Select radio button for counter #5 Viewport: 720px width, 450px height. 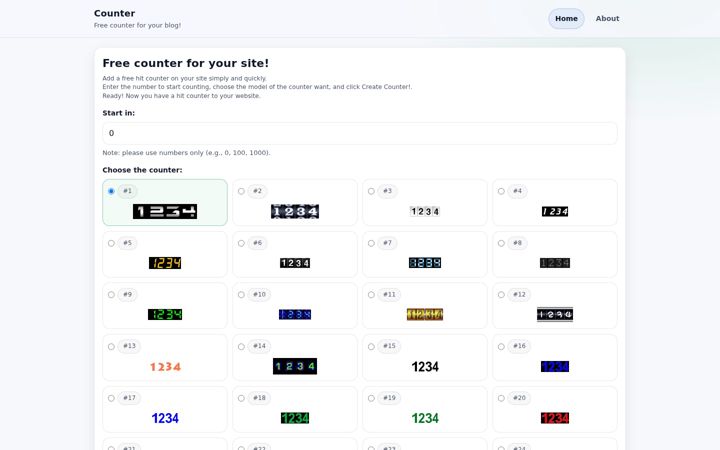pos(111,243)
